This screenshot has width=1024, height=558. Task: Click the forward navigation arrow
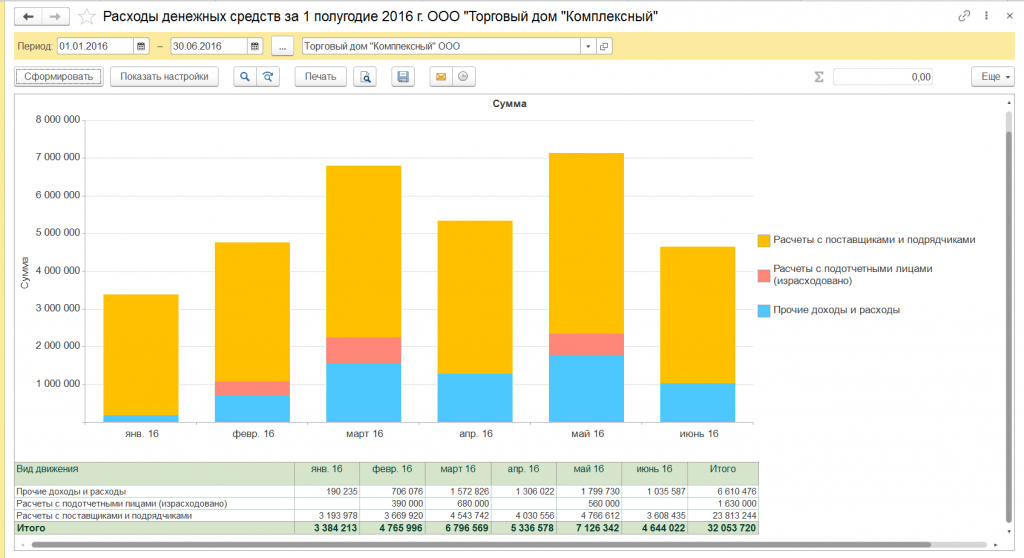point(56,17)
